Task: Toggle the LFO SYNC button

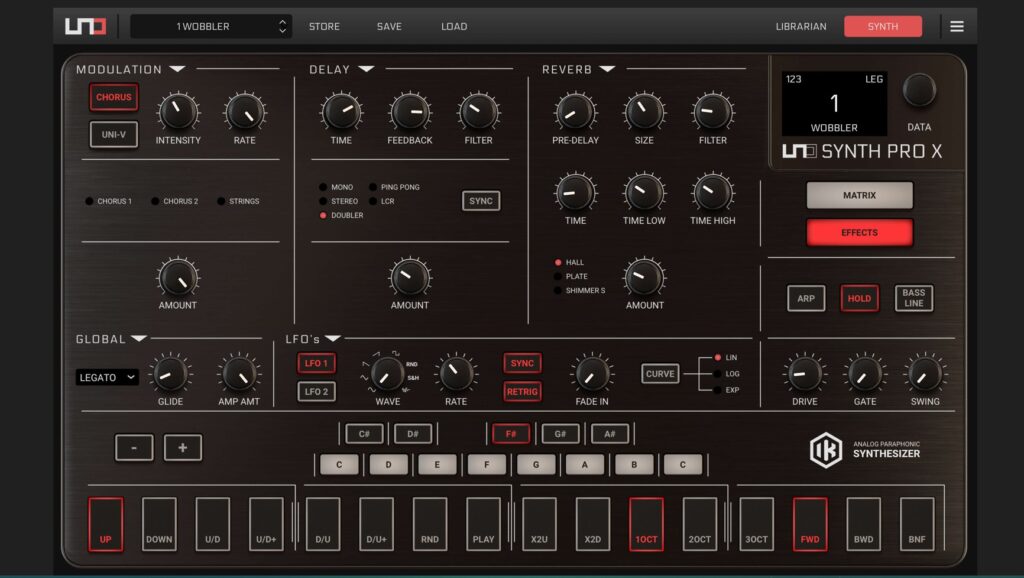Action: (x=522, y=363)
